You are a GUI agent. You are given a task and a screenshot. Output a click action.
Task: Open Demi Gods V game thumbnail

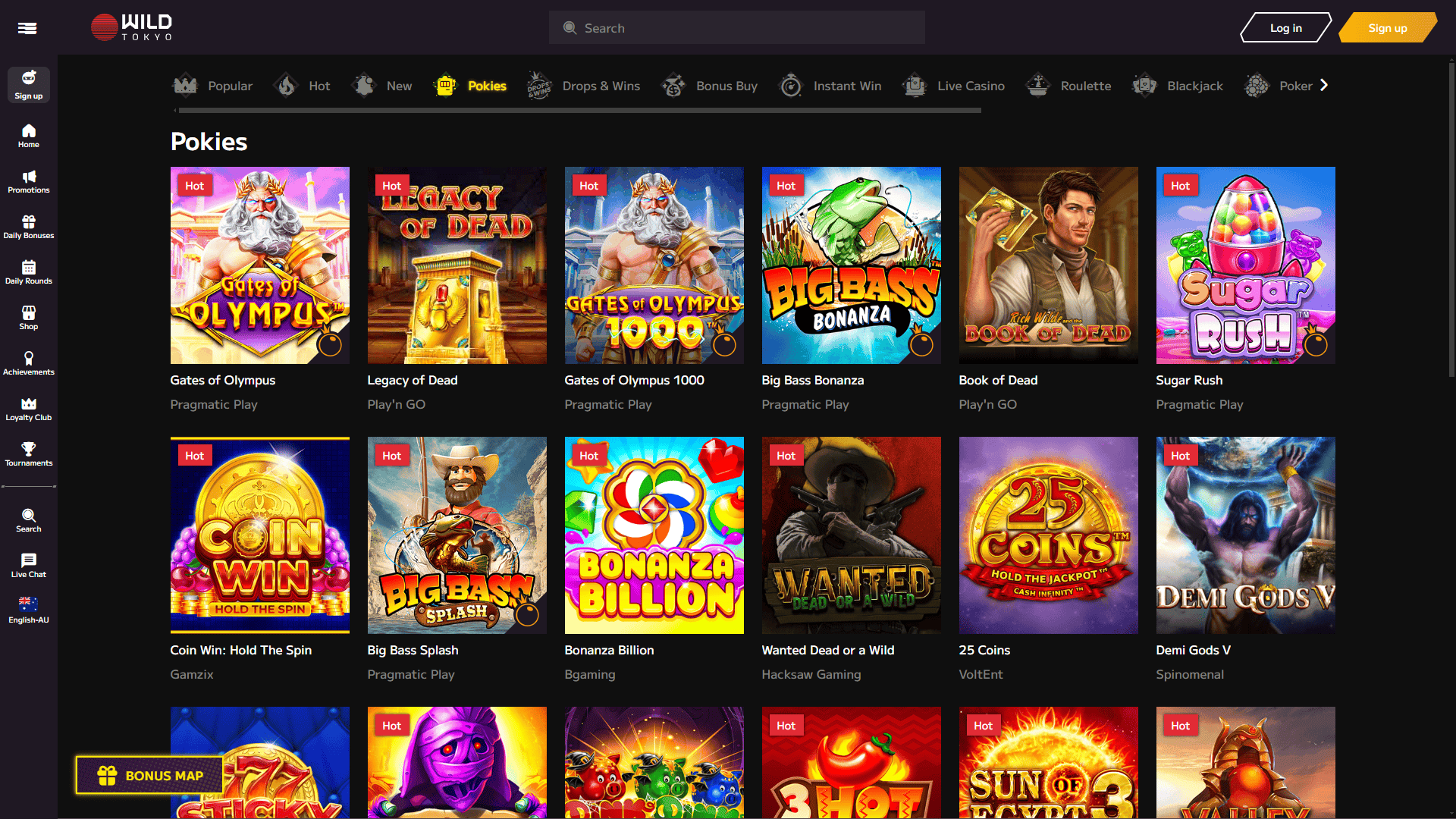tap(1246, 535)
